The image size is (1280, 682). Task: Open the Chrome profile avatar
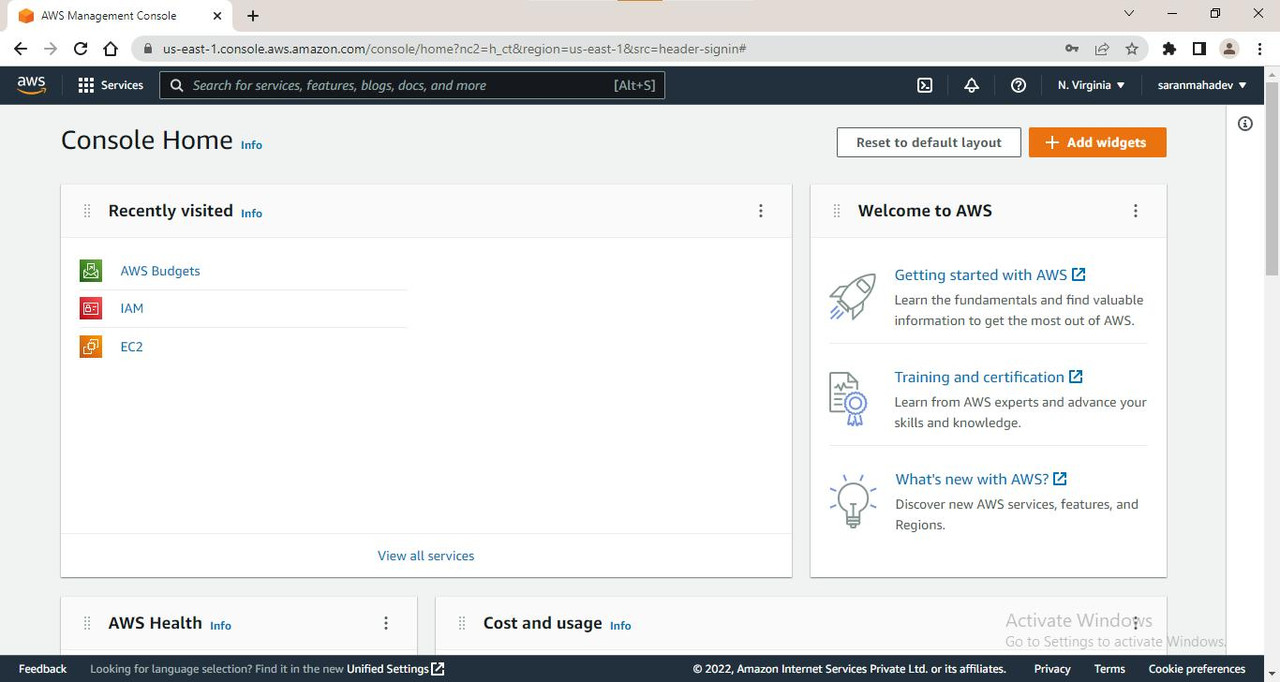pyautogui.click(x=1230, y=48)
